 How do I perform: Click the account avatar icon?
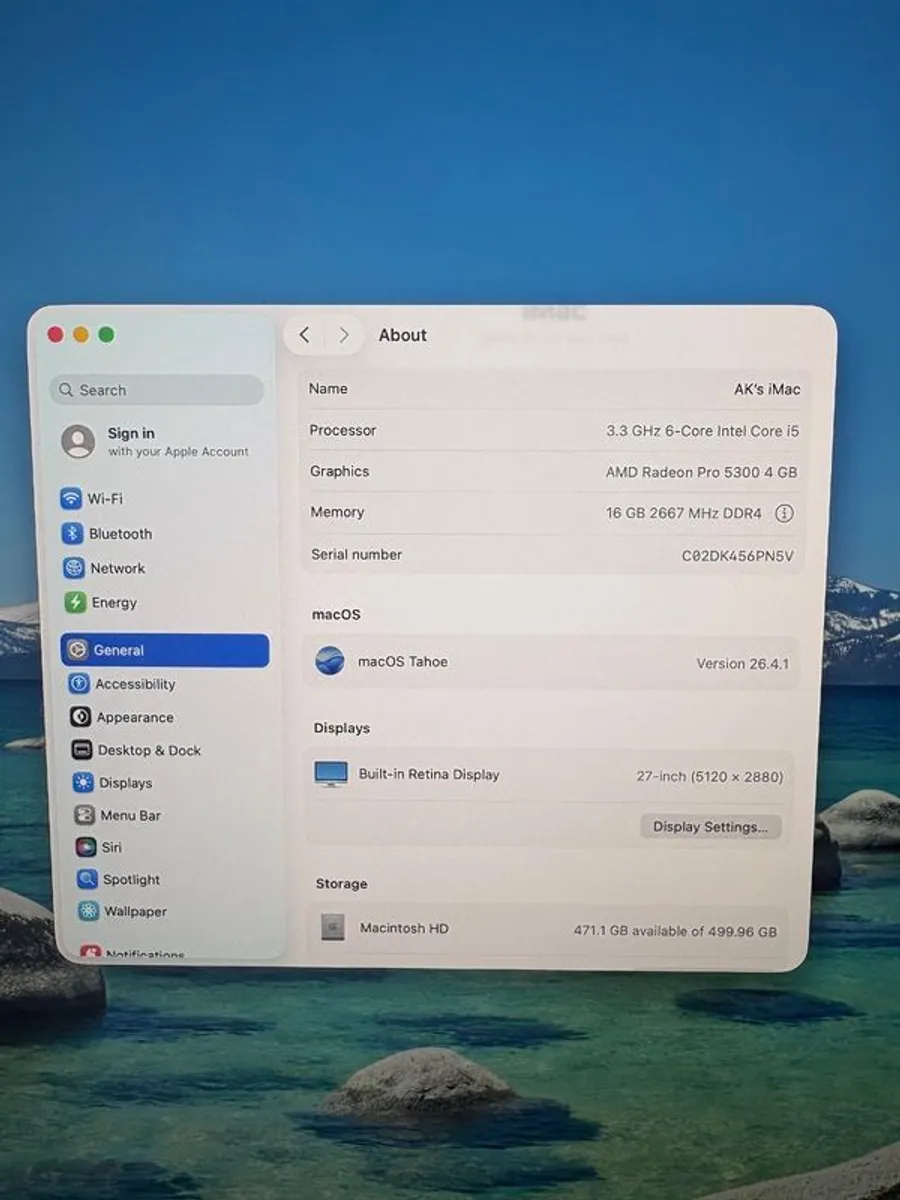coord(78,441)
